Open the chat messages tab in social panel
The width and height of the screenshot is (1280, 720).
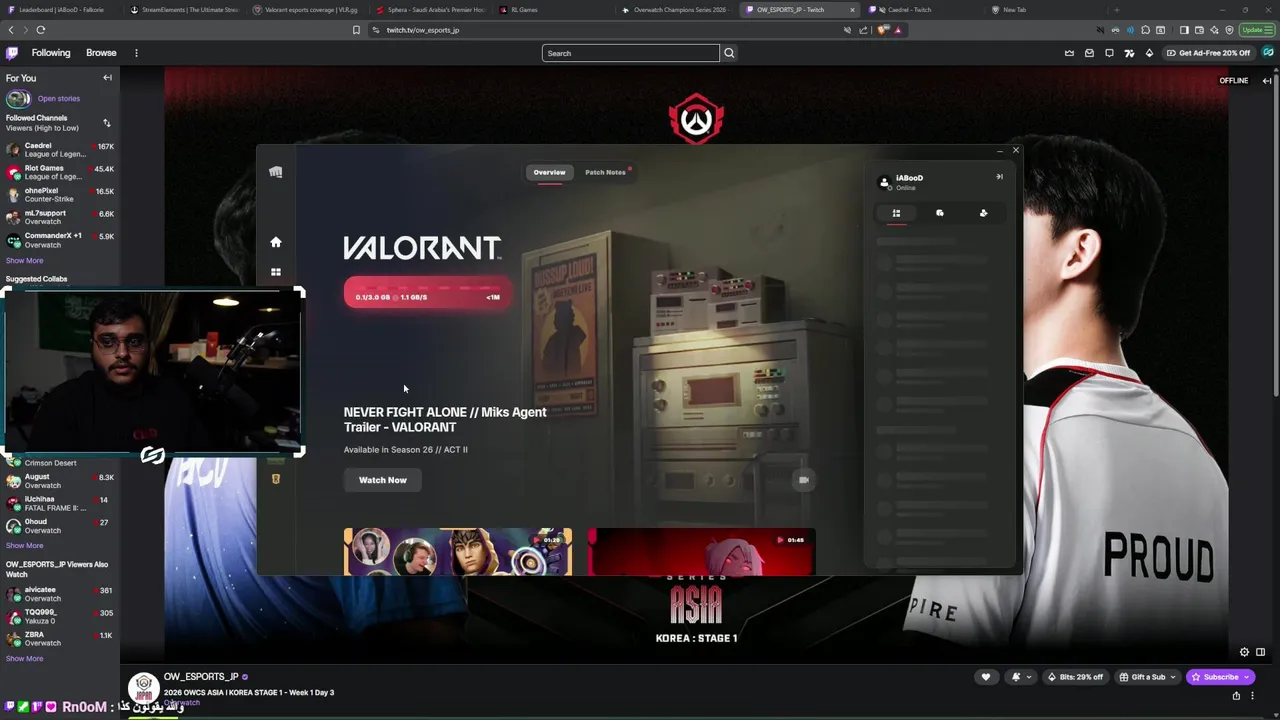point(940,213)
